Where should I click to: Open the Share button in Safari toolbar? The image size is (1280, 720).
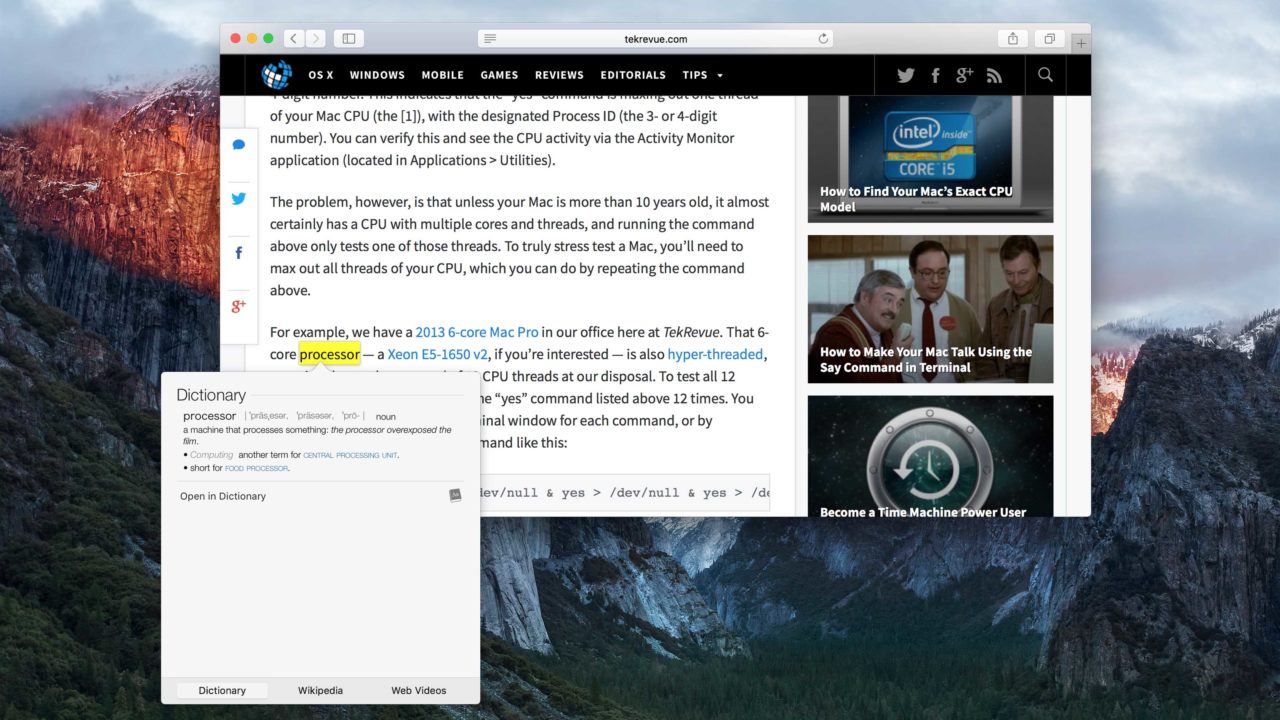tap(1013, 39)
